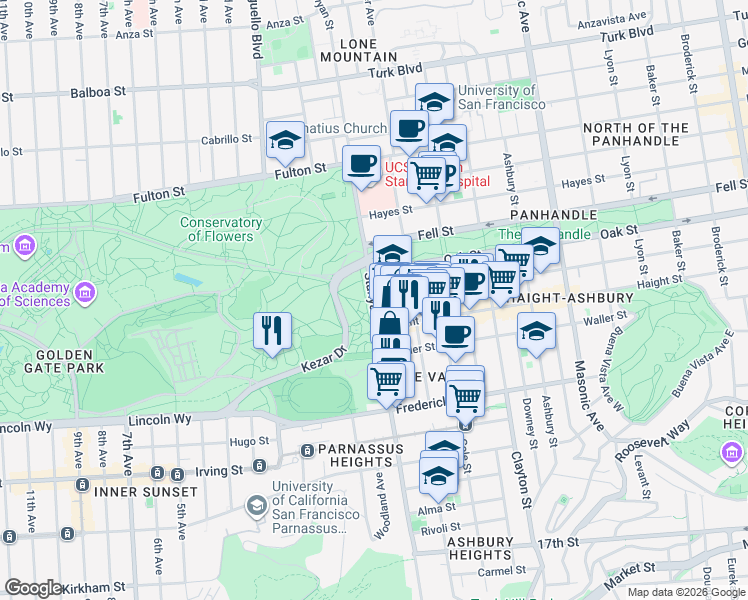Select the fork-and-knife marker inside Golden Gate Park

click(x=272, y=332)
